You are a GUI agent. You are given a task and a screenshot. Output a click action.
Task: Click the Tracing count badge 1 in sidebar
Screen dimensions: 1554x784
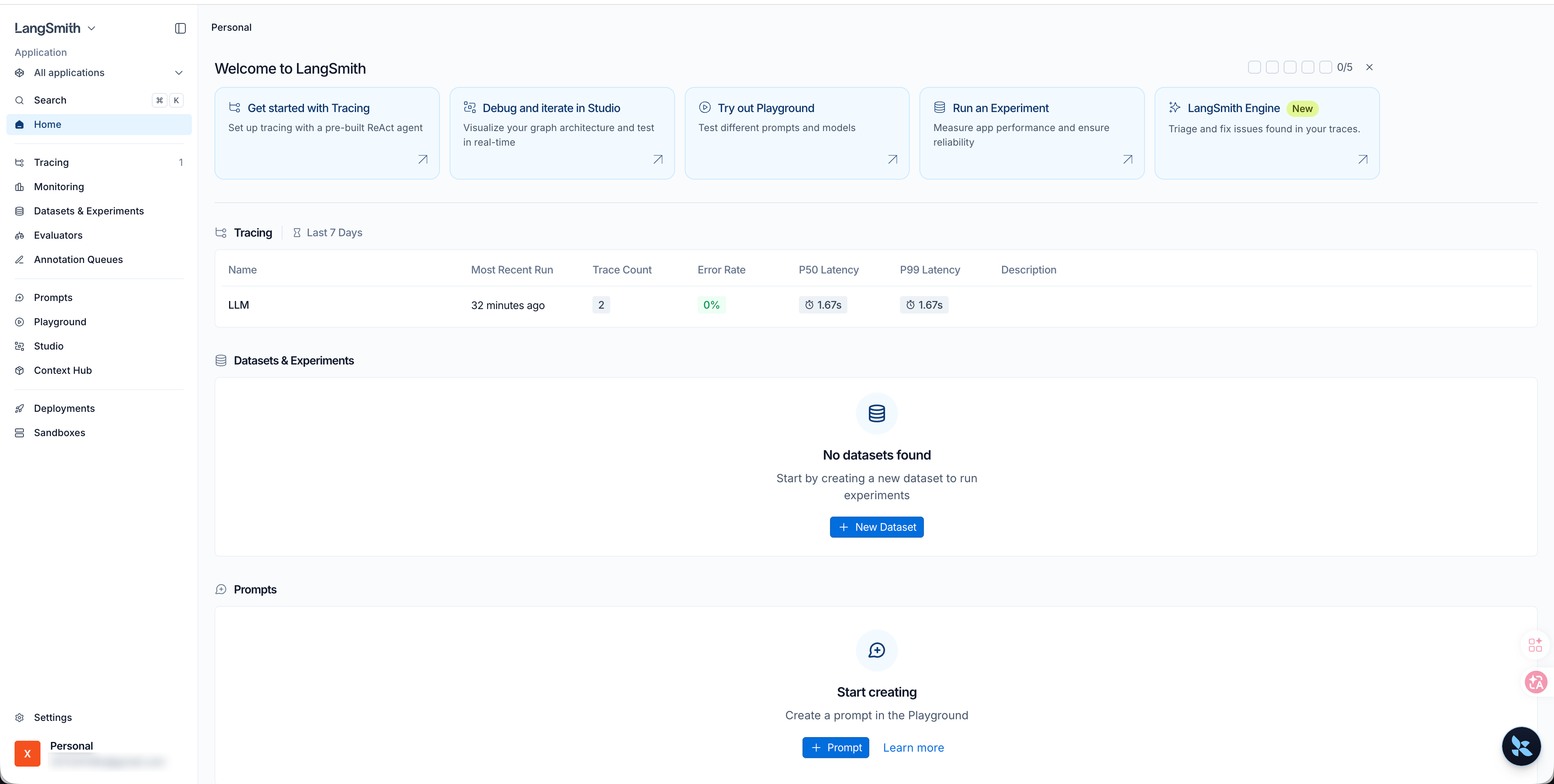coord(181,162)
